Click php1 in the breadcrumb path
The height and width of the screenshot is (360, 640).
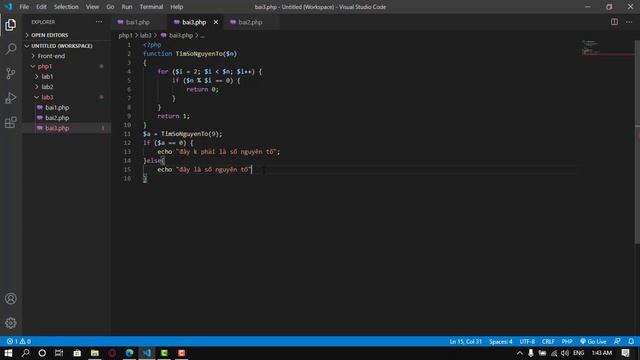(125, 36)
